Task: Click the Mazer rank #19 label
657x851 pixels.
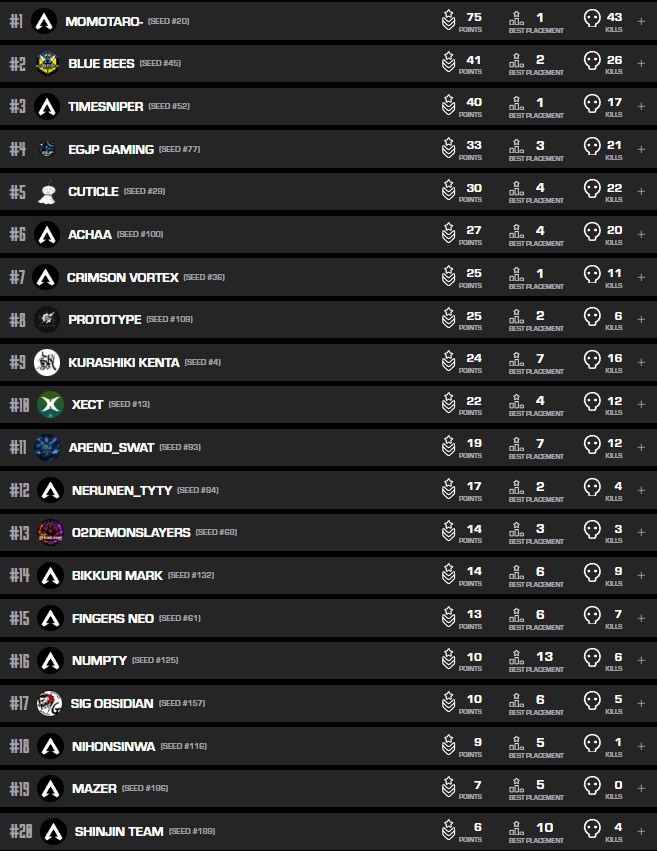Action: pos(18,788)
